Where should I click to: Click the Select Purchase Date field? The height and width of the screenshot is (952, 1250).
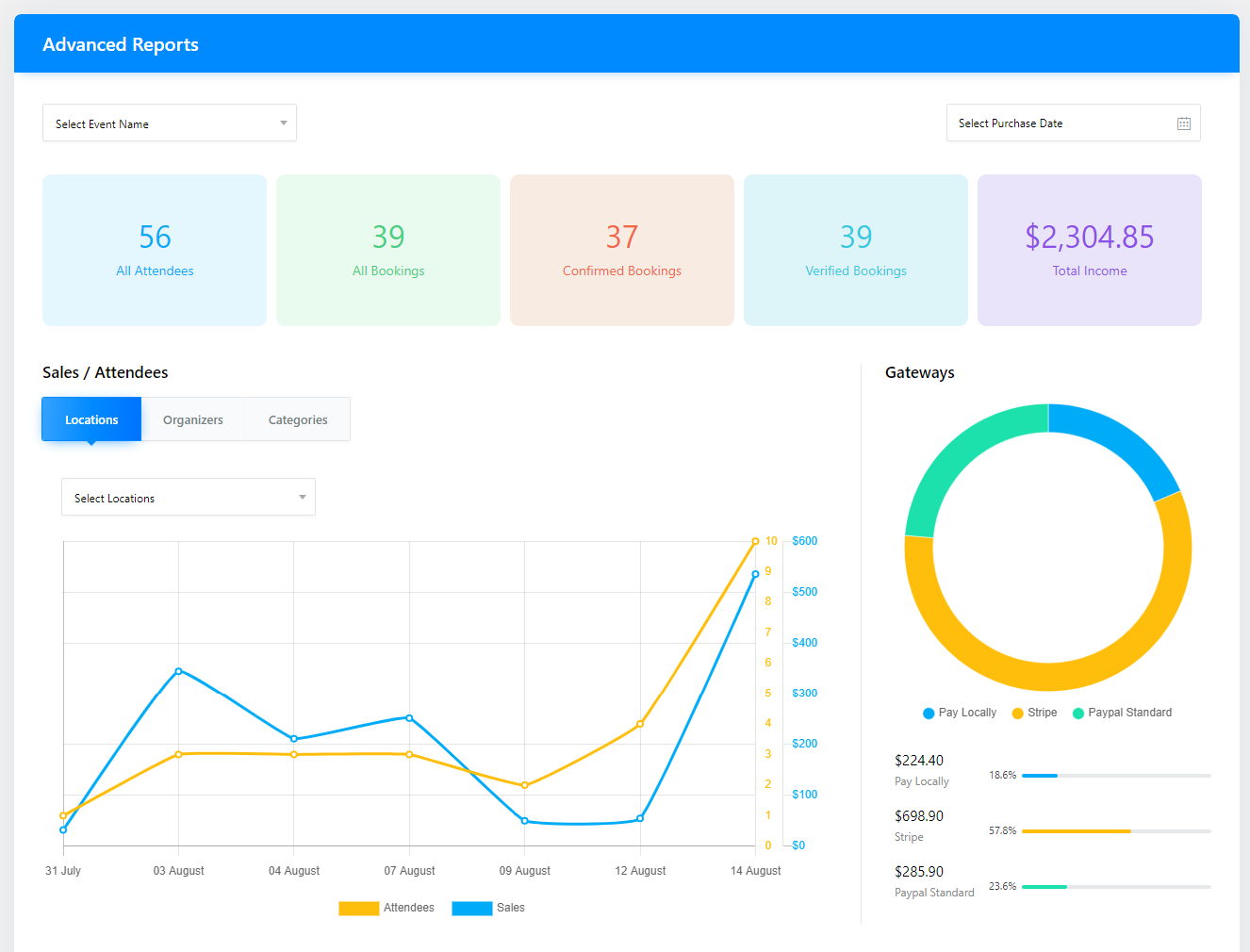1073,123
